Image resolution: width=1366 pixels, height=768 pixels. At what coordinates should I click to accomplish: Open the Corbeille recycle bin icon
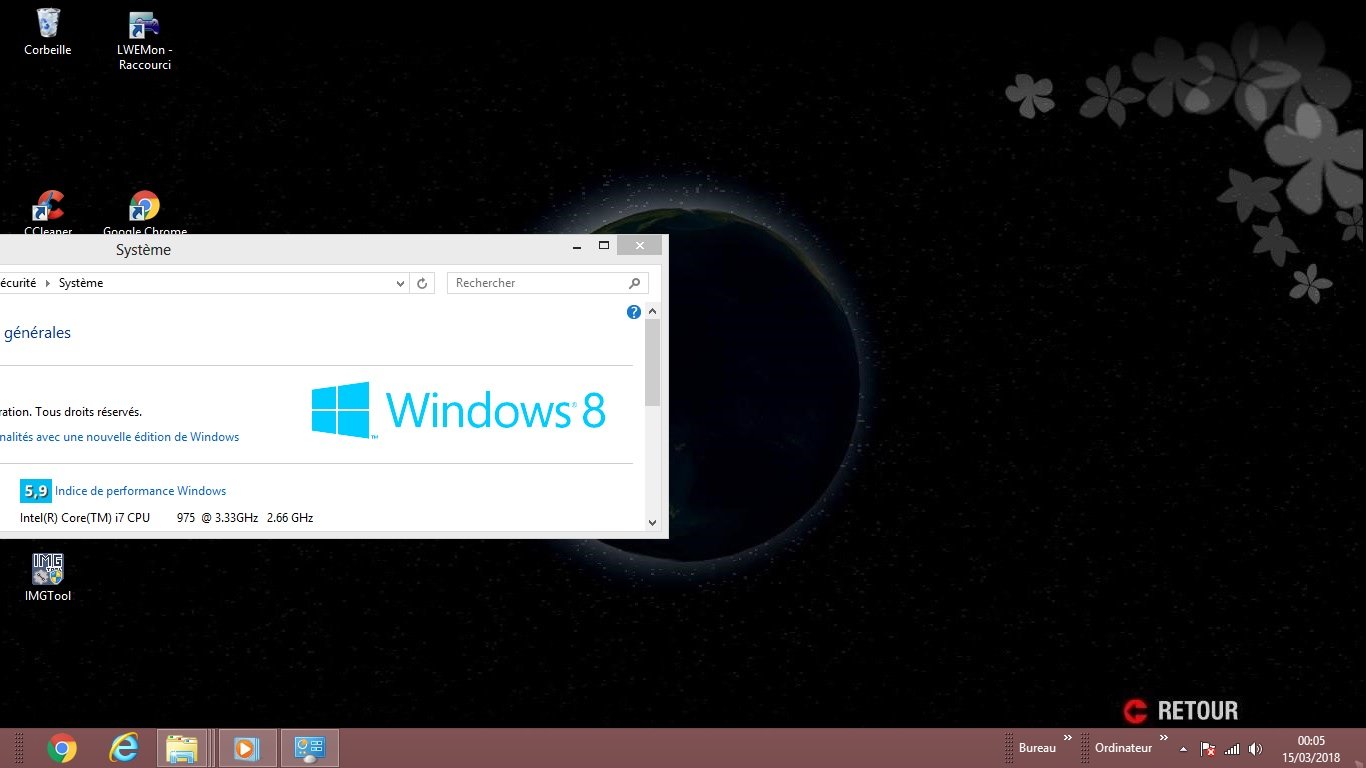pos(47,32)
